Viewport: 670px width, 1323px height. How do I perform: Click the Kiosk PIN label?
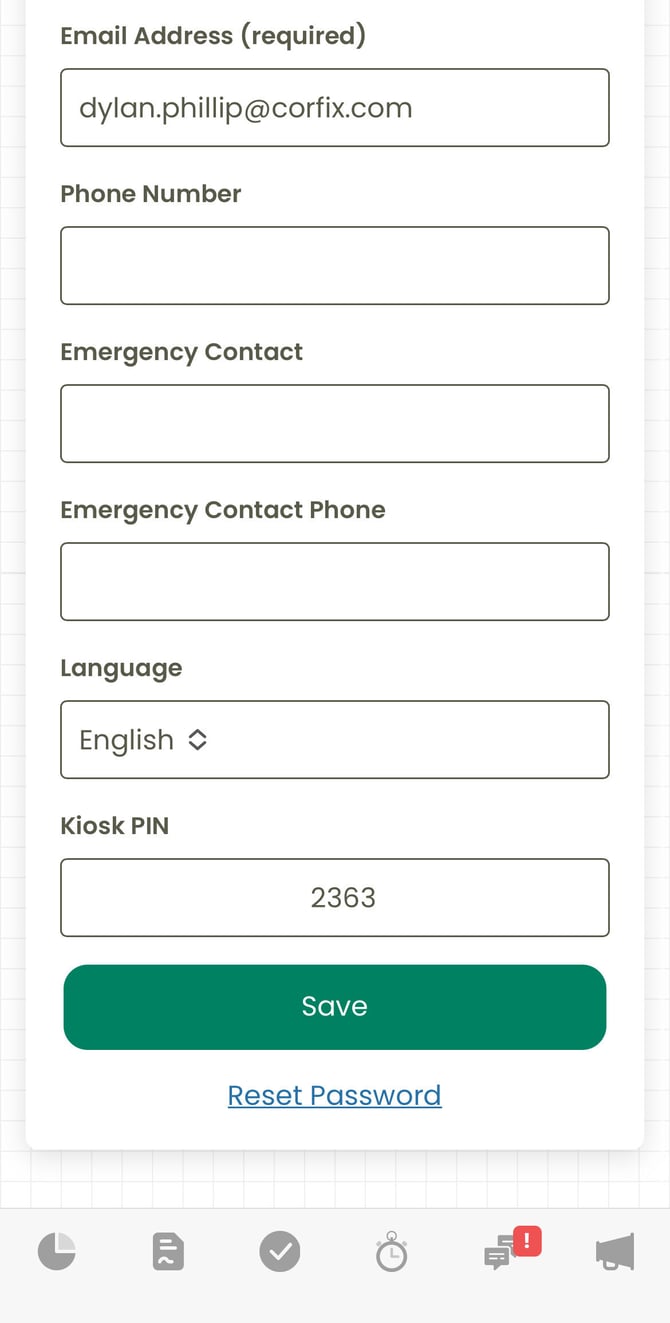tap(114, 826)
